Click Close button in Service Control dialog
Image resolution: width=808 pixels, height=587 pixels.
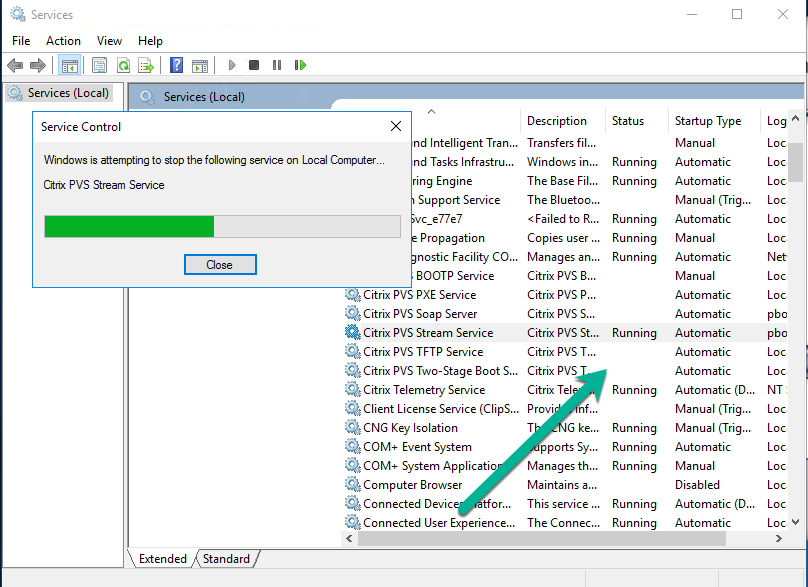point(220,264)
